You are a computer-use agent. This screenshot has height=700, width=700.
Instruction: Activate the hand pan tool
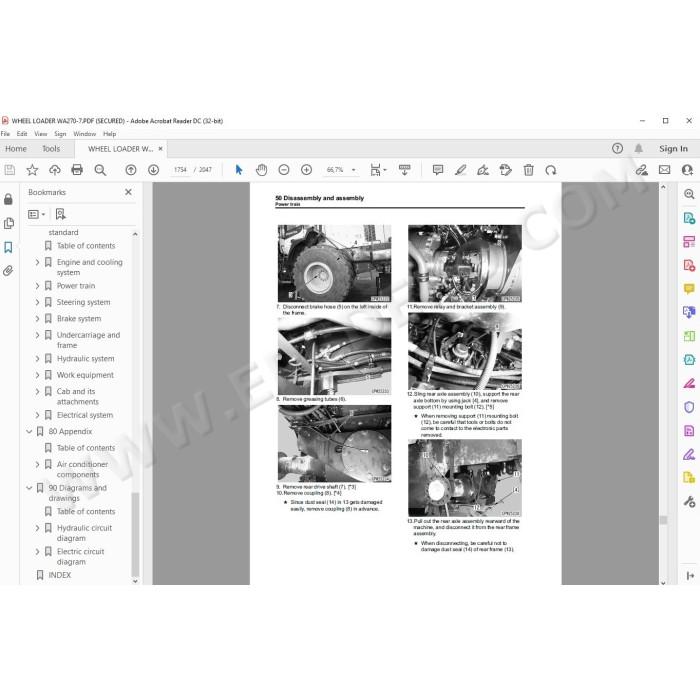pos(262,170)
